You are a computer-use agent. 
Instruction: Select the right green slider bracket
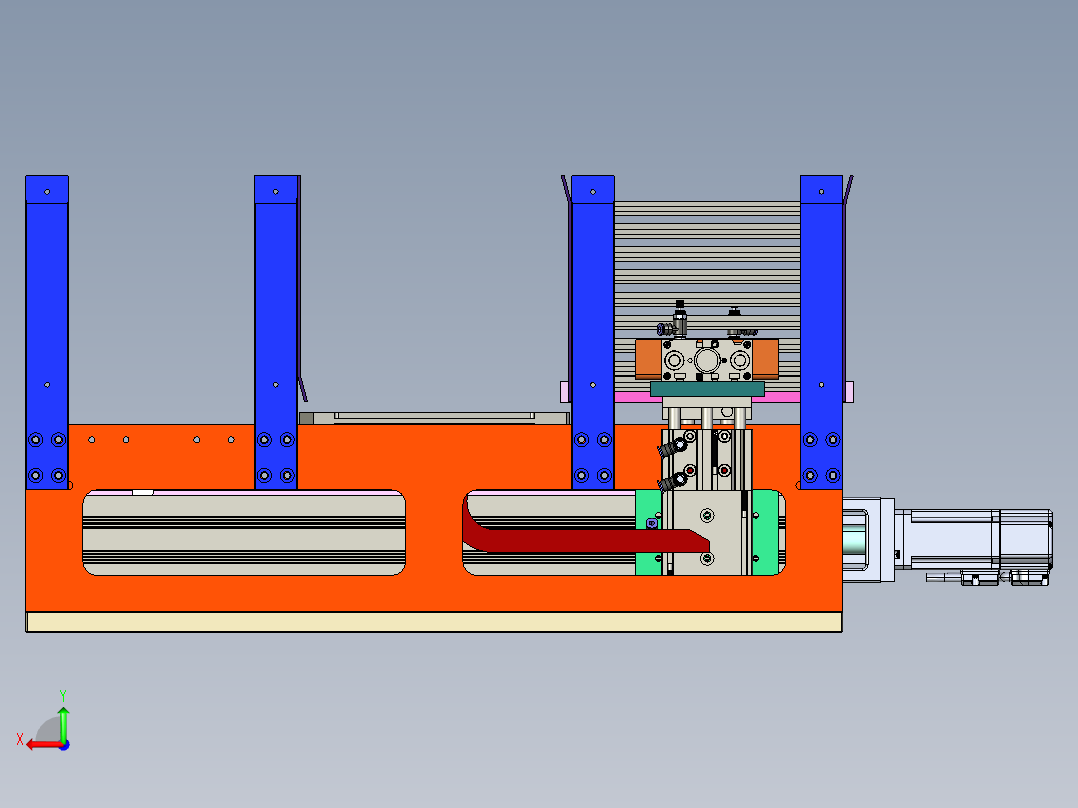tap(767, 532)
